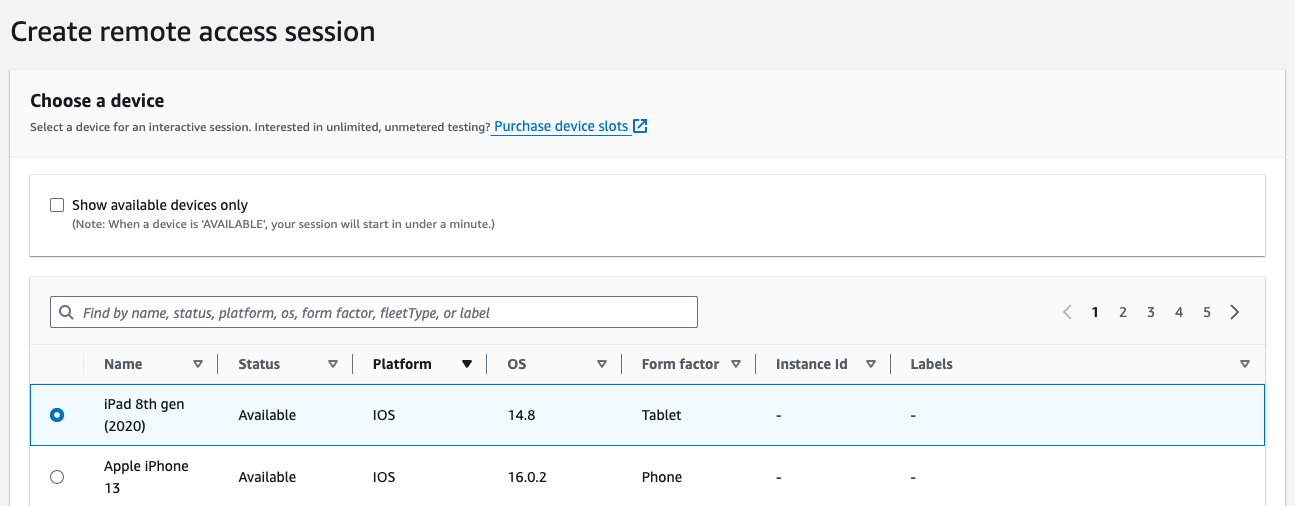Select the iPad 8th gen (2020) radio button
1295x506 pixels.
click(57, 415)
